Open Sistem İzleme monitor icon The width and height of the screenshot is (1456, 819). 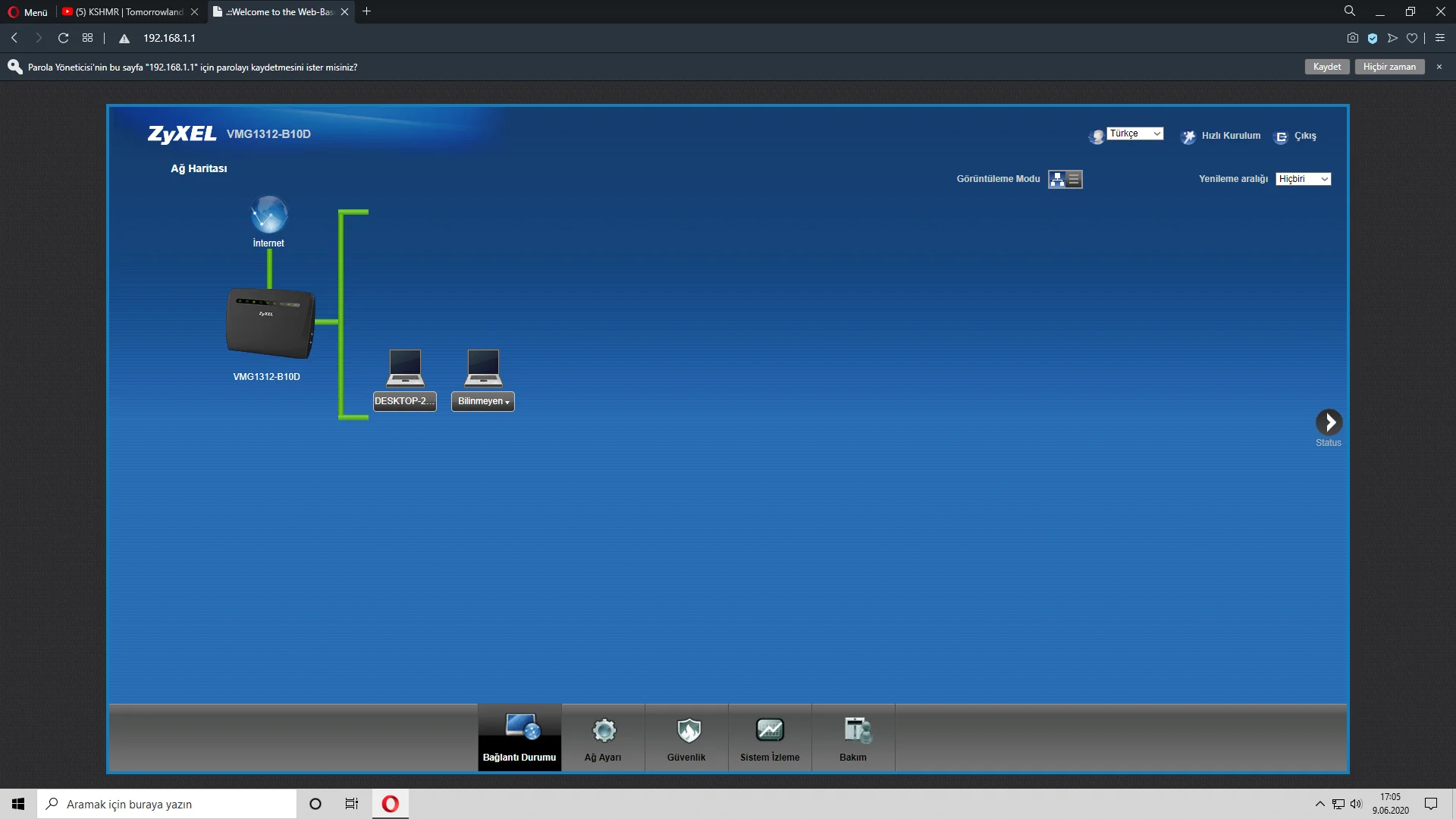pyautogui.click(x=770, y=730)
